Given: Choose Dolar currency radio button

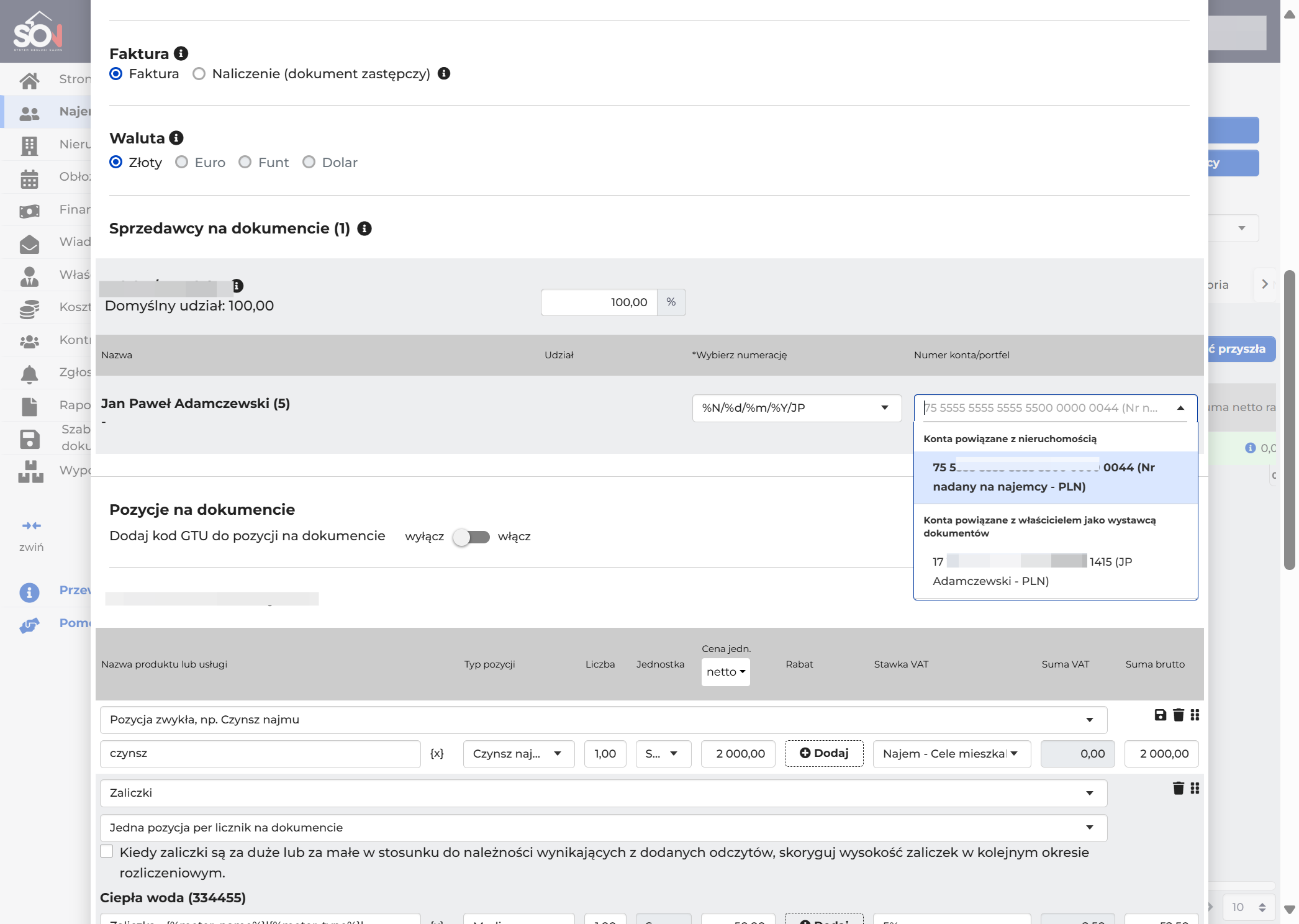Looking at the screenshot, I should [x=309, y=162].
